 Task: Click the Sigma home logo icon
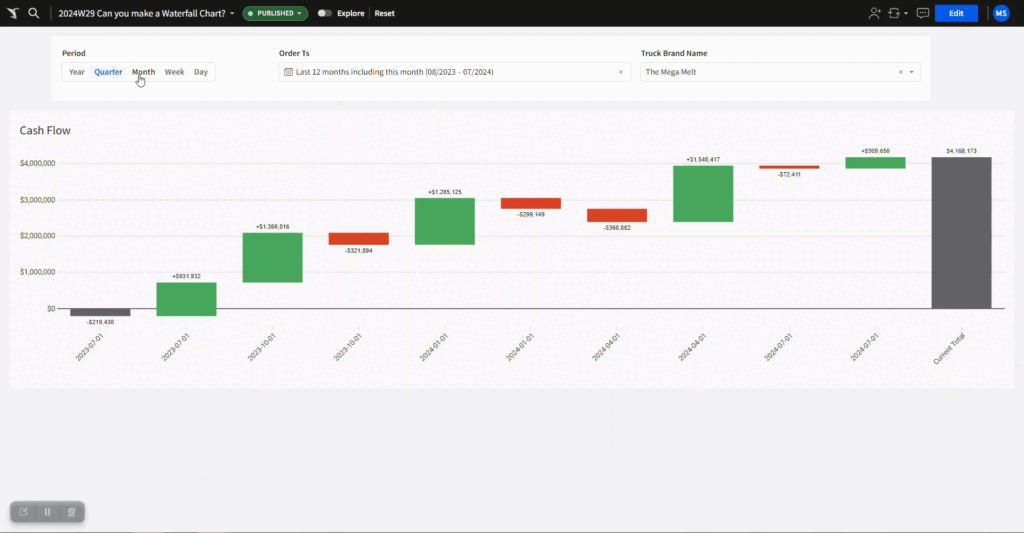13,13
